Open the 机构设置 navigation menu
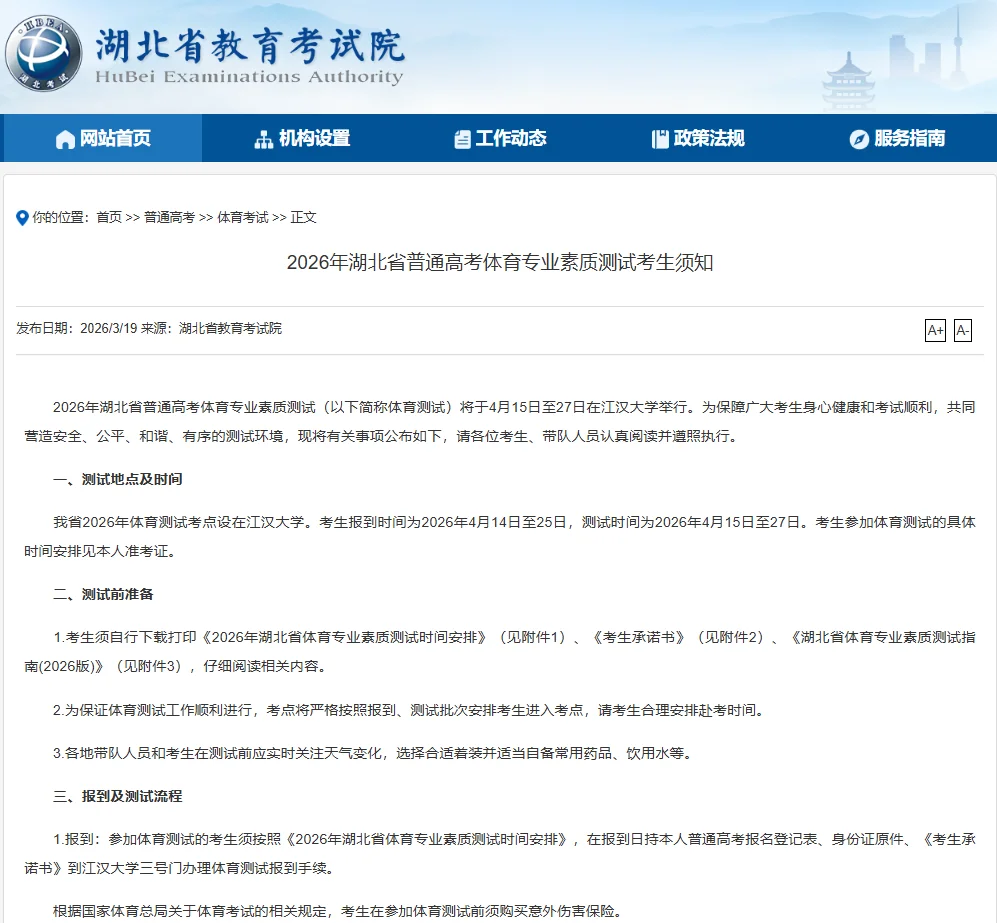Screen dimensions: 997x923 tap(314, 139)
